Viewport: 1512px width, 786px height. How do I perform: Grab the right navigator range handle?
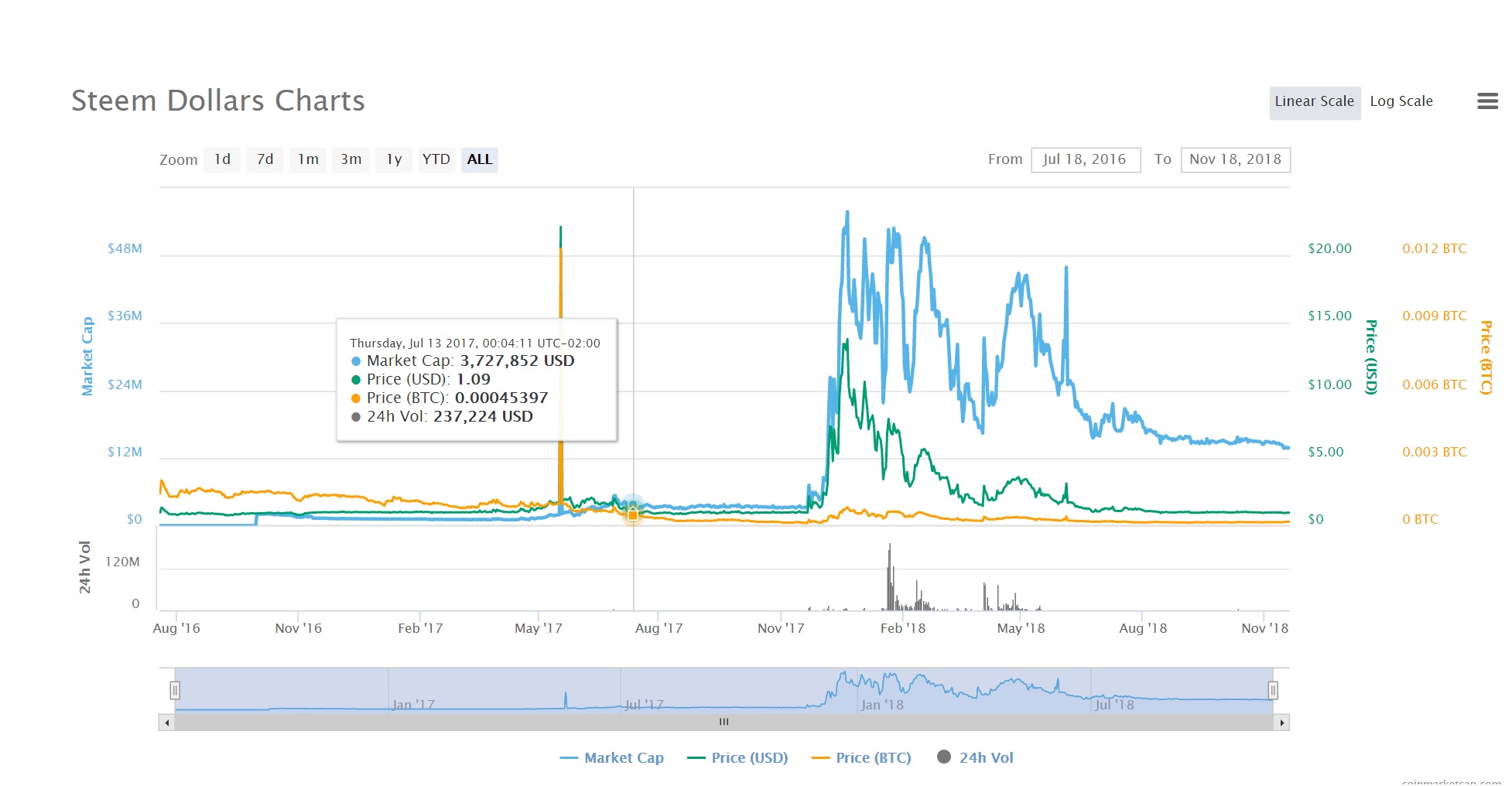tap(1273, 690)
